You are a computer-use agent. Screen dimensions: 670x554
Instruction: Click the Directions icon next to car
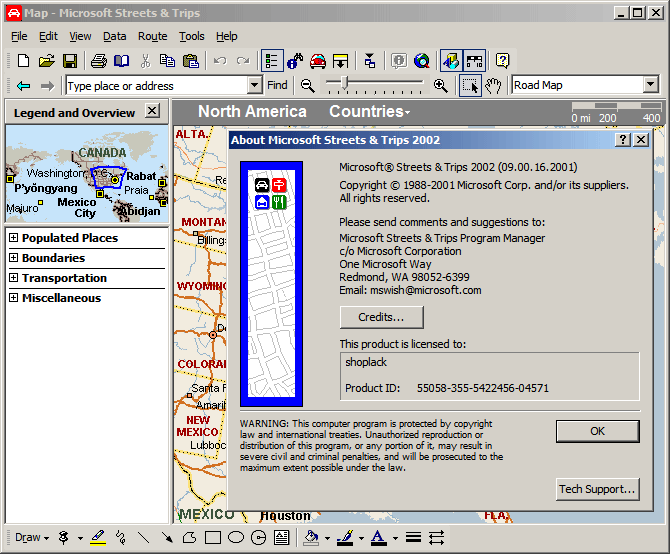[341, 61]
